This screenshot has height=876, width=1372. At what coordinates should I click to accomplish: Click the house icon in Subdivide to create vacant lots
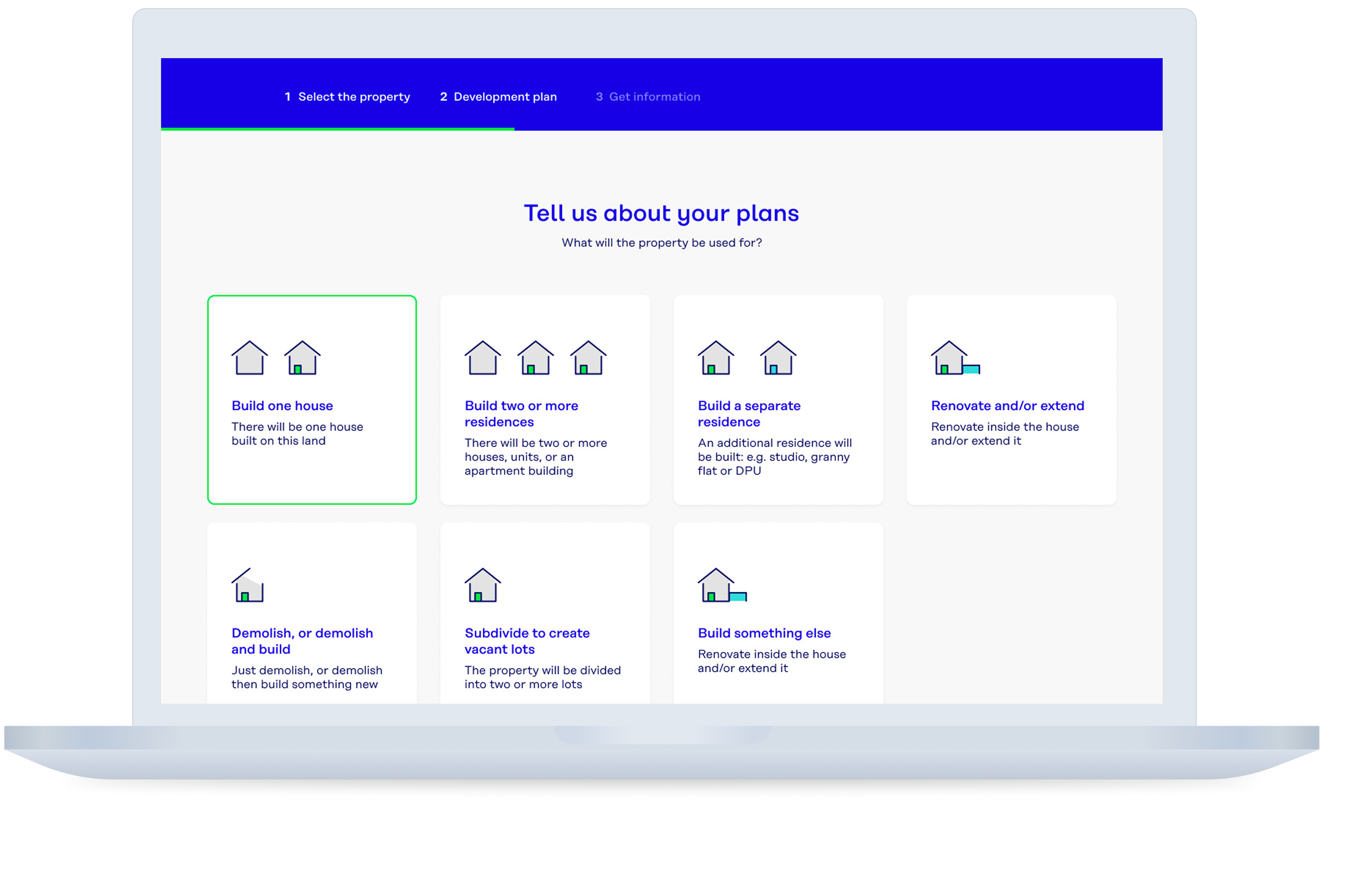click(x=483, y=585)
